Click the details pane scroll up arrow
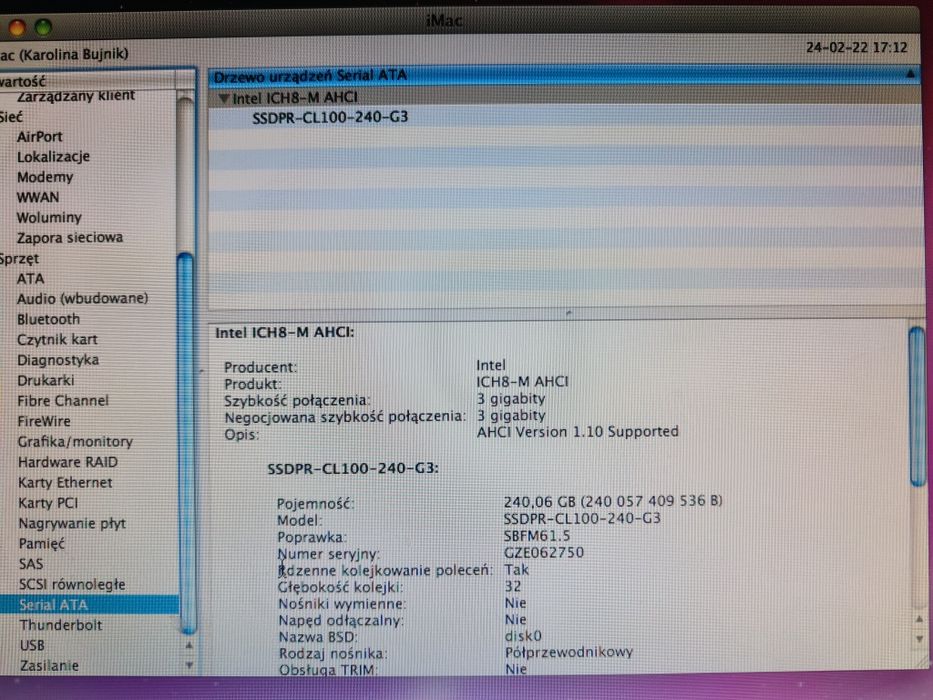 919,620
